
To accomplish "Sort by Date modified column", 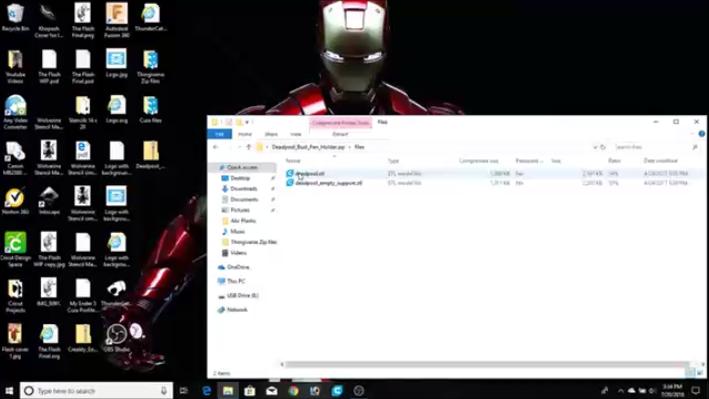I will click(x=661, y=161).
